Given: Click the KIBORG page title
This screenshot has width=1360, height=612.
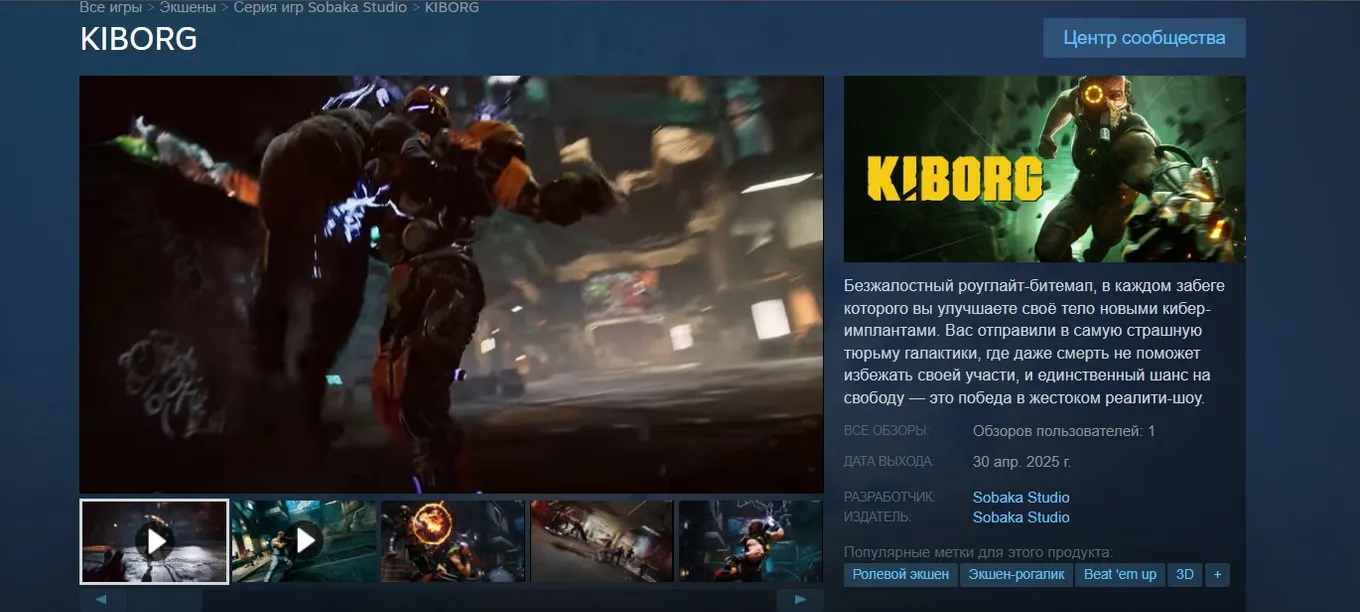Looking at the screenshot, I should click(138, 39).
